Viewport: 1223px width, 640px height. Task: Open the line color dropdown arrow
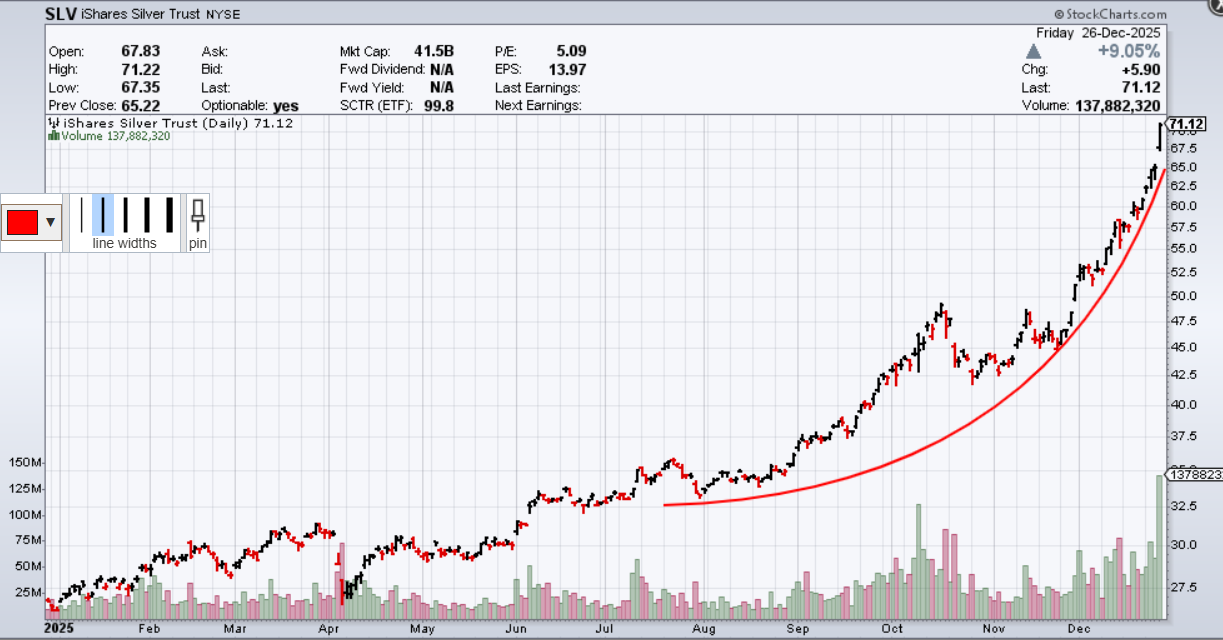[x=51, y=222]
